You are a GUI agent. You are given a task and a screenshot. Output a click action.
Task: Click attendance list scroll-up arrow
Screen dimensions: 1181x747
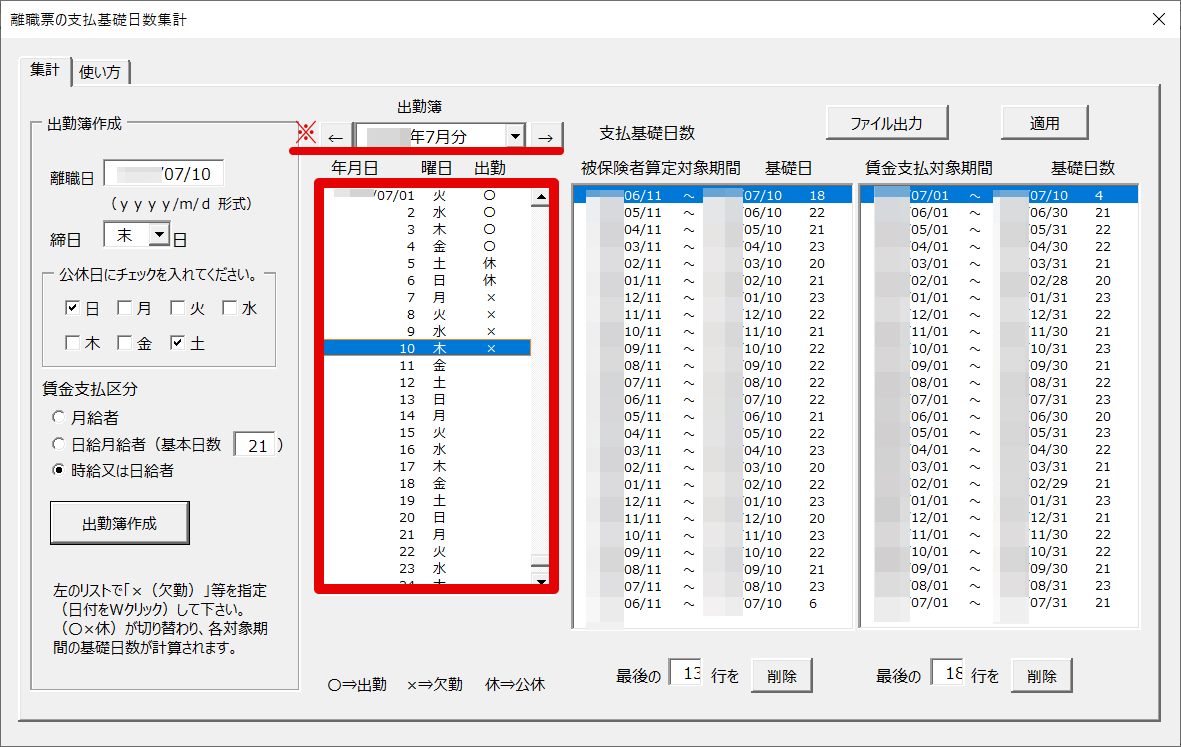point(540,197)
